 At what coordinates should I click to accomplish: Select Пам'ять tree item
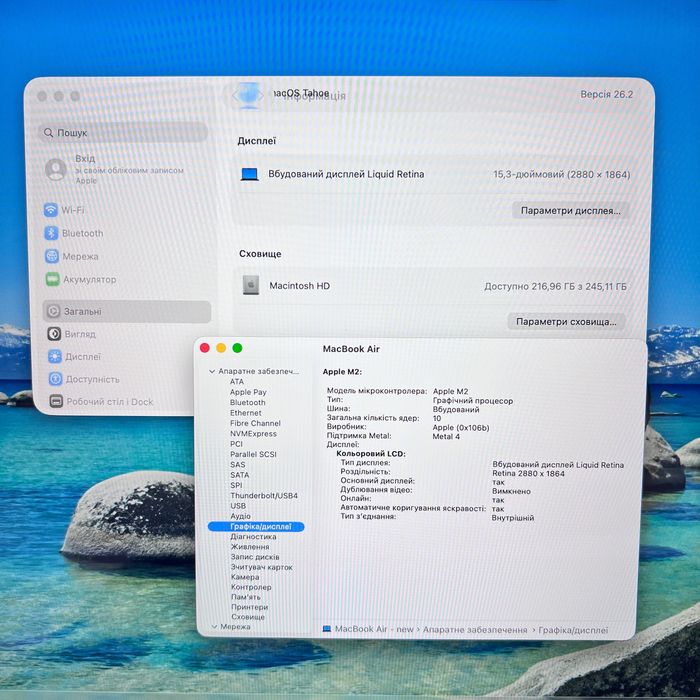[x=246, y=597]
